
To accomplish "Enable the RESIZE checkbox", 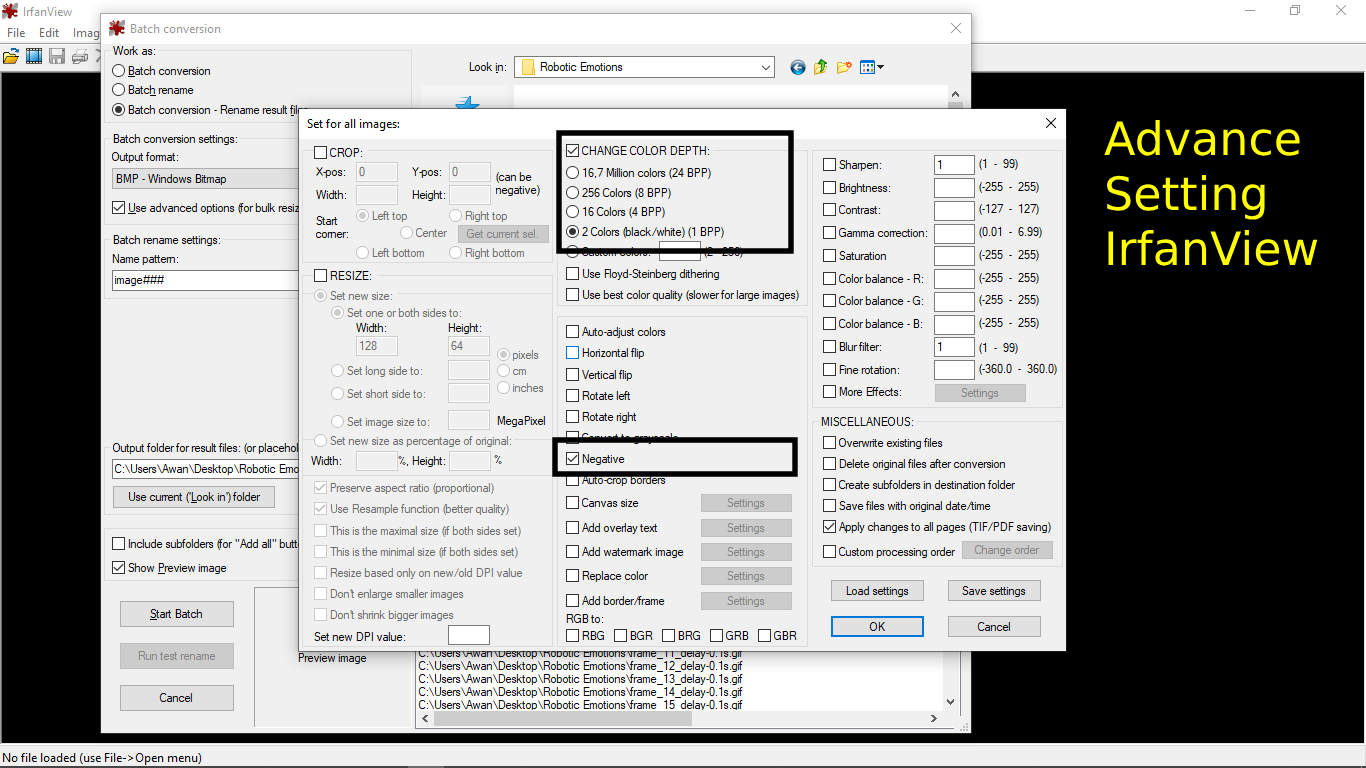I will [320, 276].
